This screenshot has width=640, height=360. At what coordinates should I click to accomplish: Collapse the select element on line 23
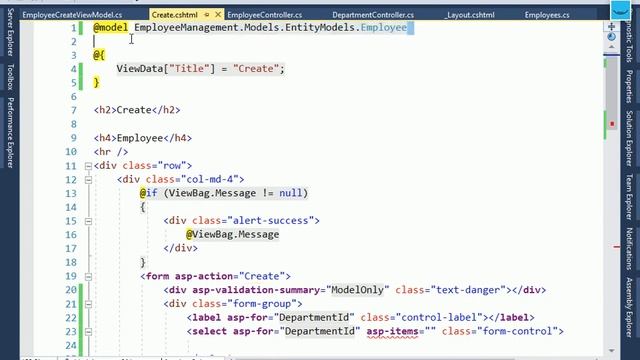(88, 332)
